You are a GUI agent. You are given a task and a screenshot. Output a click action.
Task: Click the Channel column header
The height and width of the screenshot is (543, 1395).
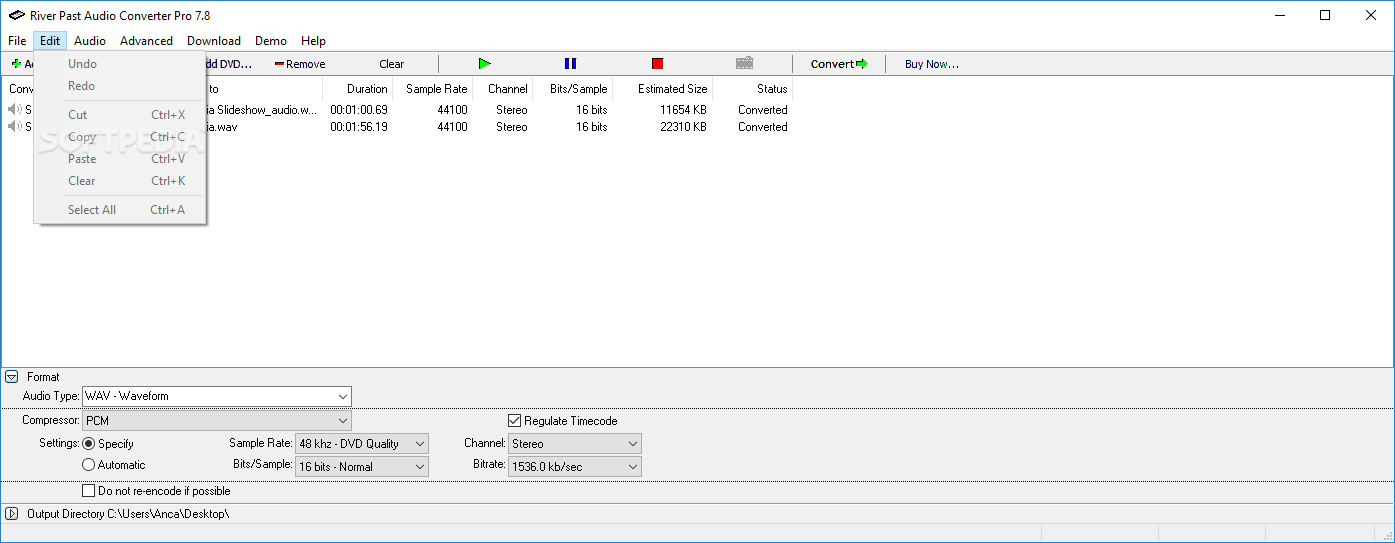point(503,89)
